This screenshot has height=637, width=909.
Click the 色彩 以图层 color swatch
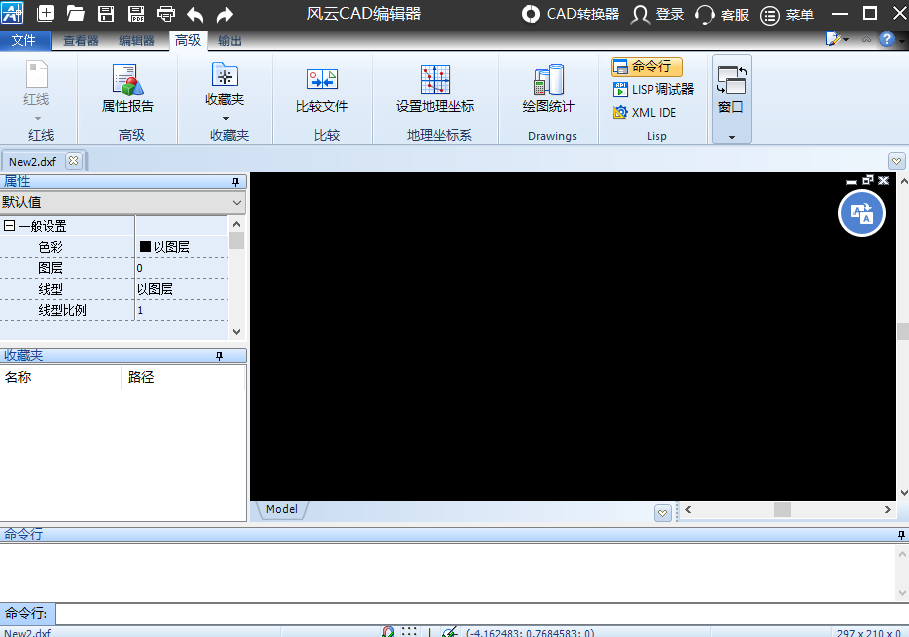(x=146, y=247)
